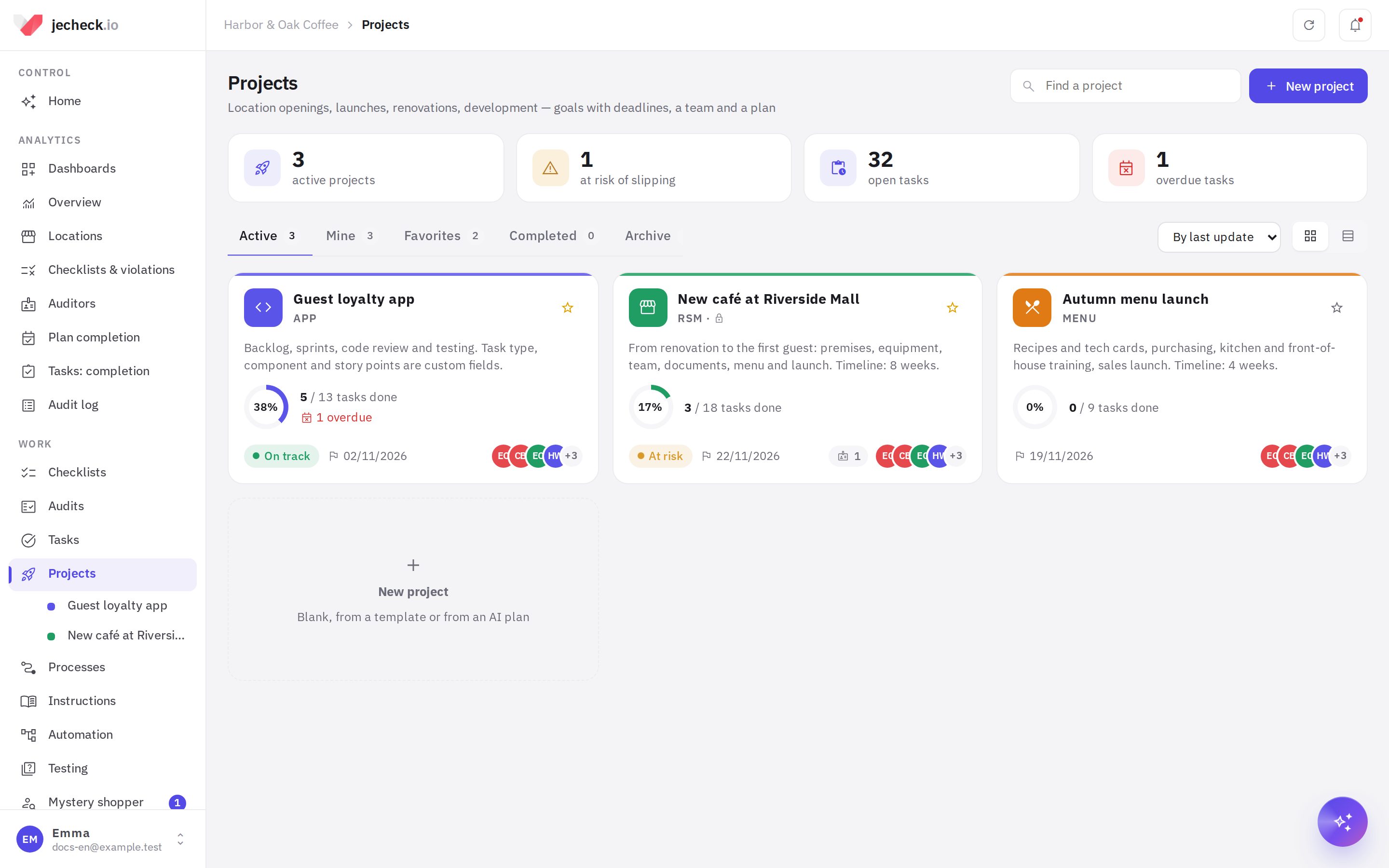Image resolution: width=1389 pixels, height=868 pixels.
Task: Click the 38% progress ring
Action: 266,407
